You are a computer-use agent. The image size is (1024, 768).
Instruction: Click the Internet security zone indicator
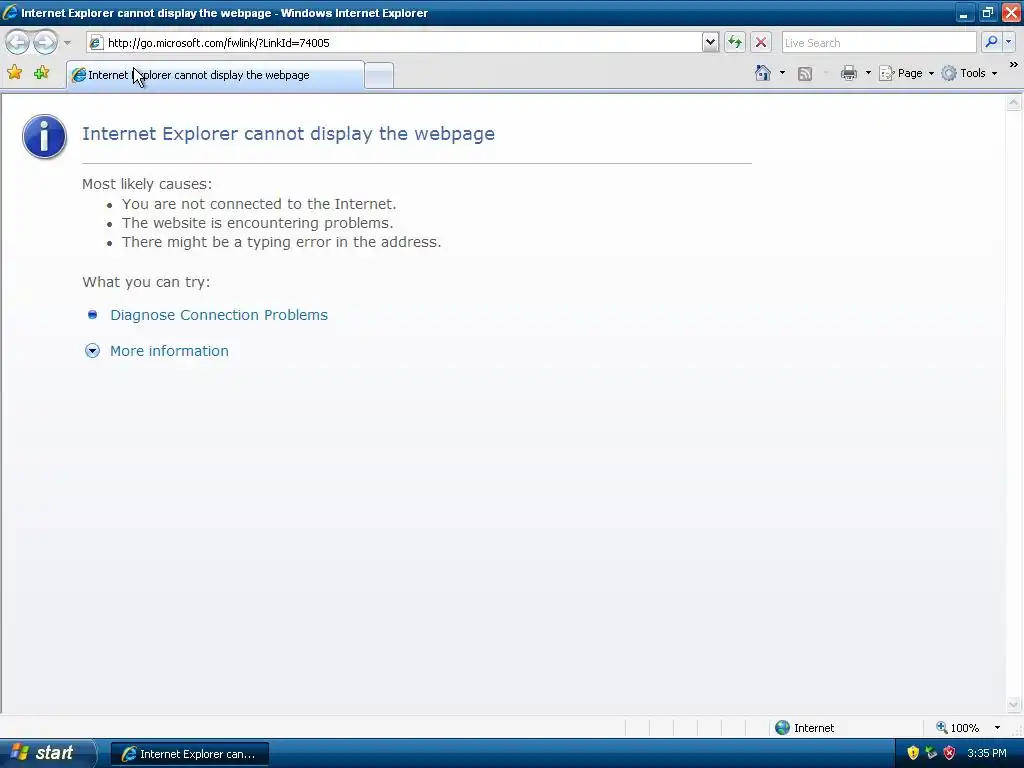pos(804,728)
